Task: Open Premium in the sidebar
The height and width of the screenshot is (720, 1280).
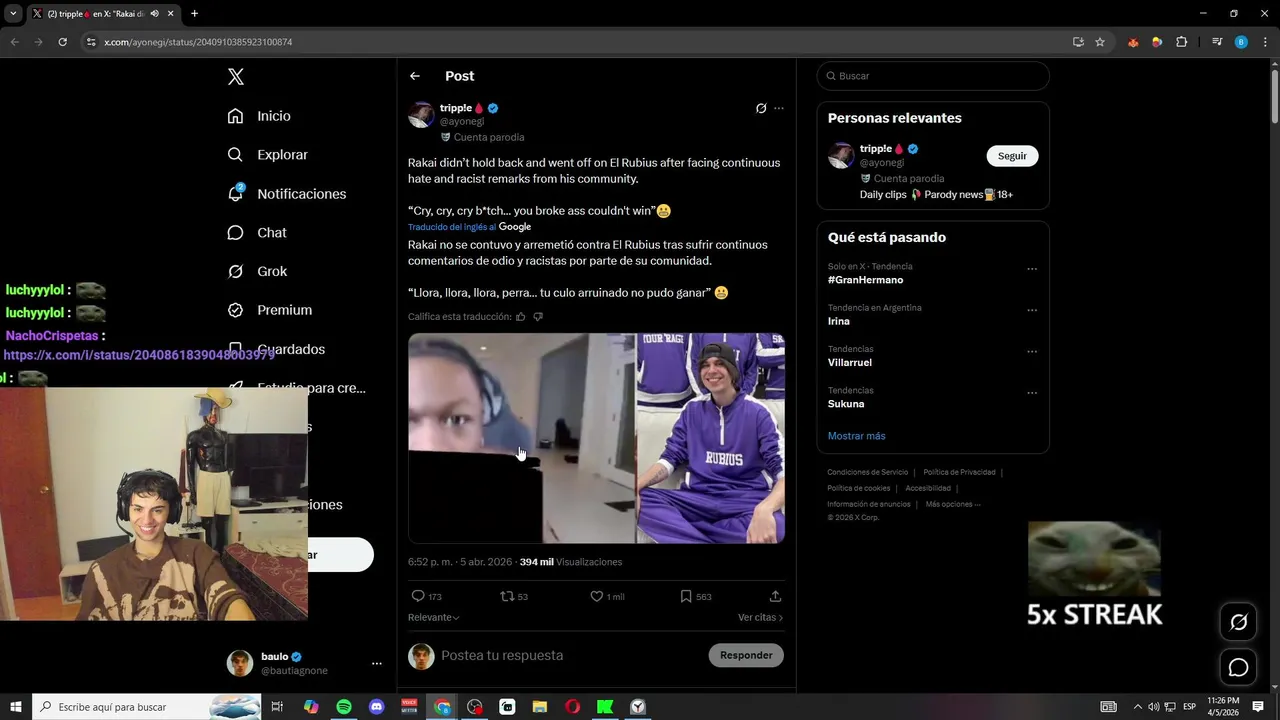Action: click(269, 310)
